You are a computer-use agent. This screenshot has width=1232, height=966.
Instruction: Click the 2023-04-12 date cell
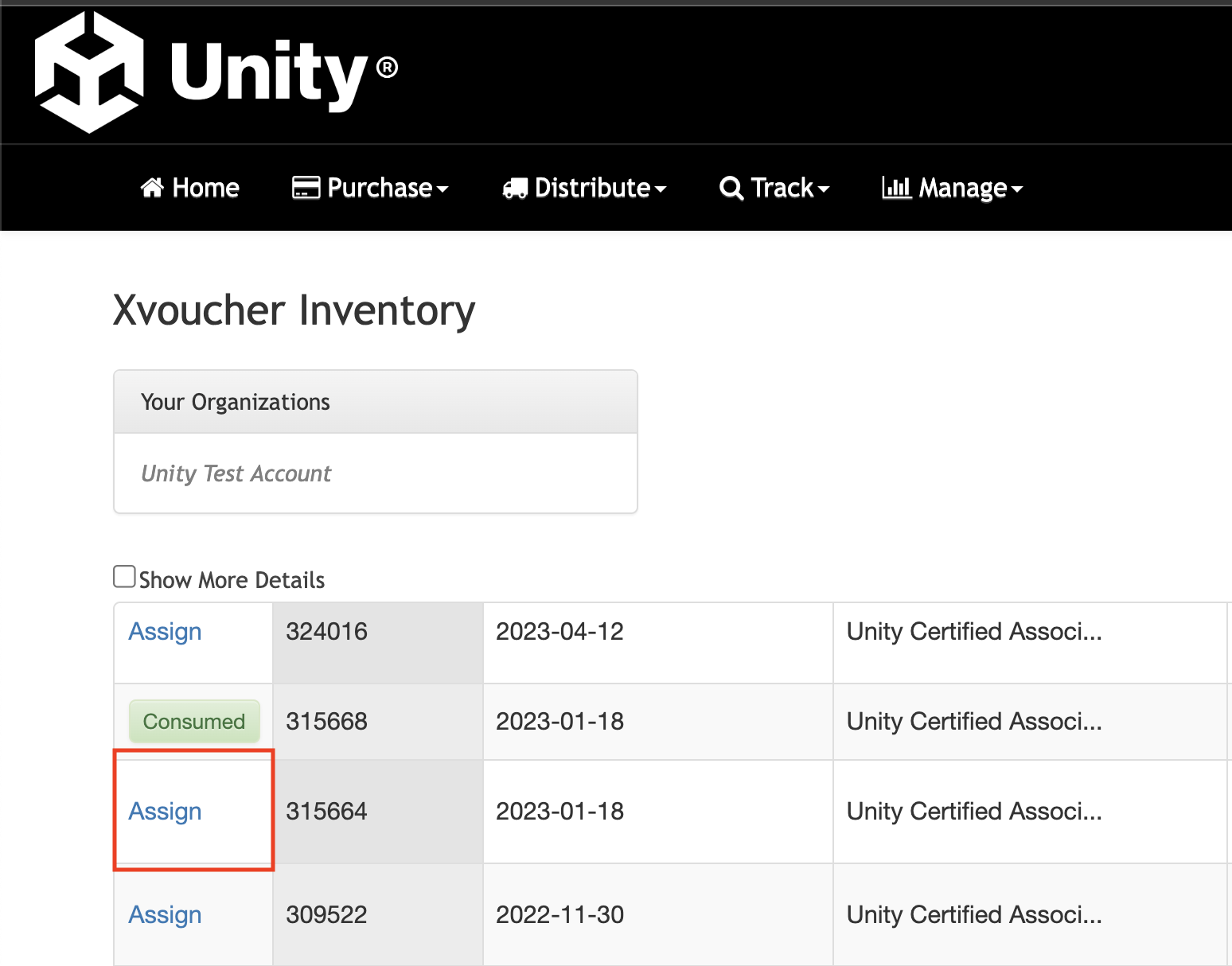pos(559,632)
